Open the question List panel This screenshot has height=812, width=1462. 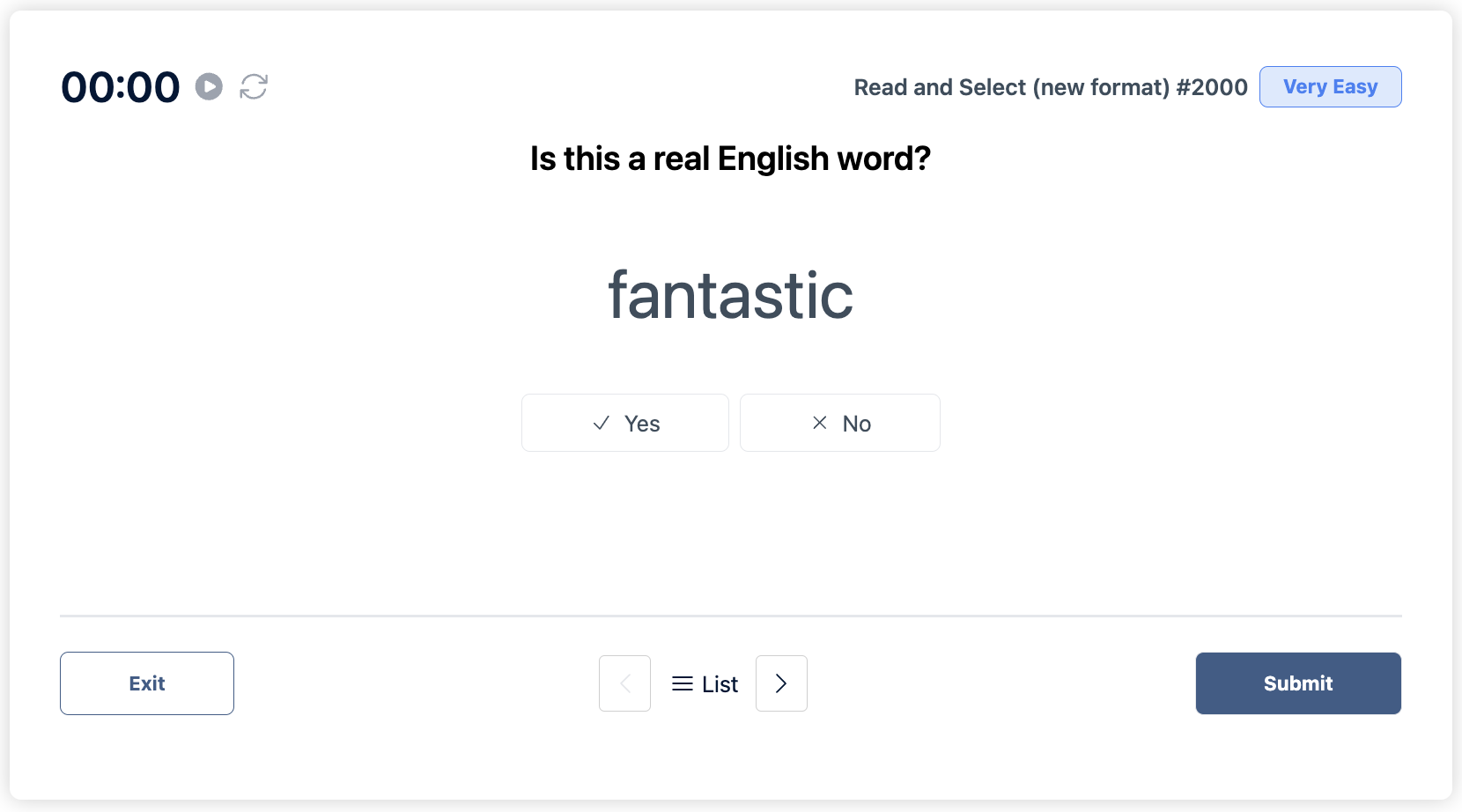click(x=705, y=683)
